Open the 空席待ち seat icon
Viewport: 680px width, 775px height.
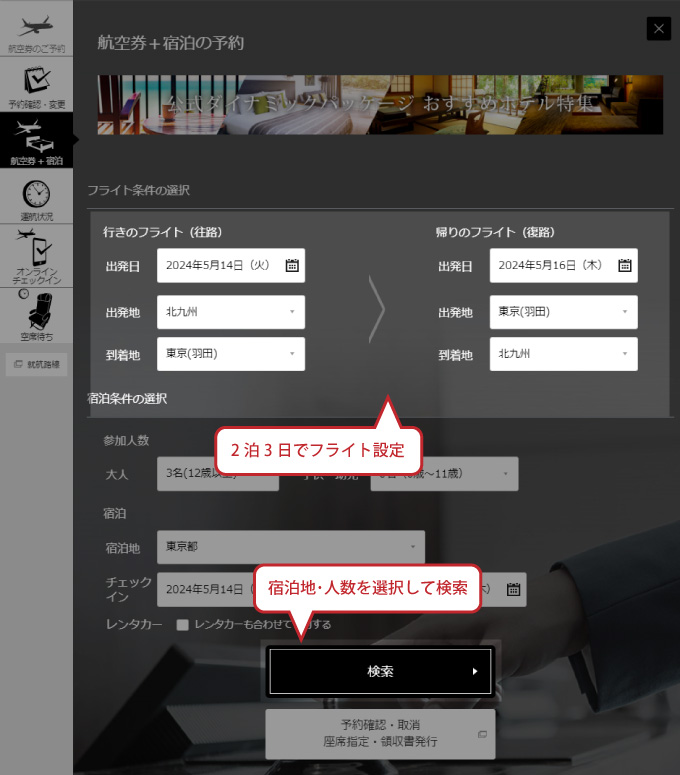pyautogui.click(x=36, y=312)
